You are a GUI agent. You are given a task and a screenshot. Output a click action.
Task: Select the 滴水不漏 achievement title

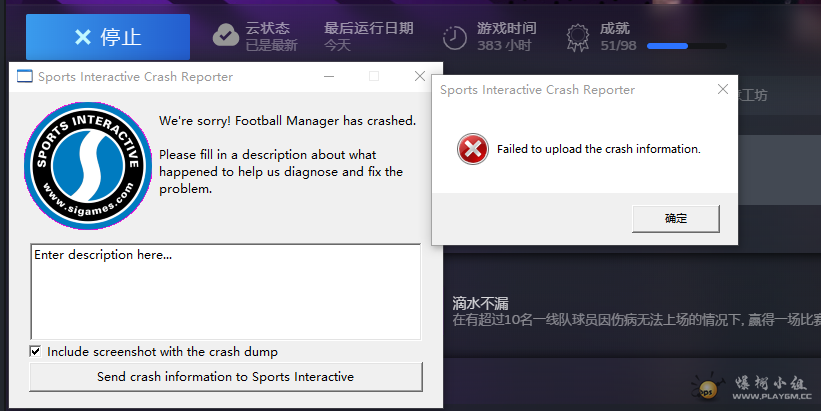tap(482, 303)
